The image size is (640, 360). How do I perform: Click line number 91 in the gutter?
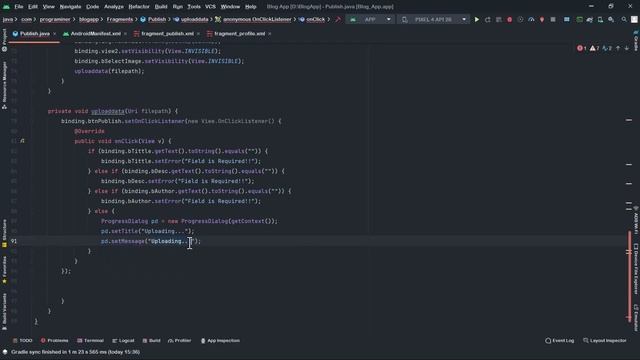coord(14,241)
